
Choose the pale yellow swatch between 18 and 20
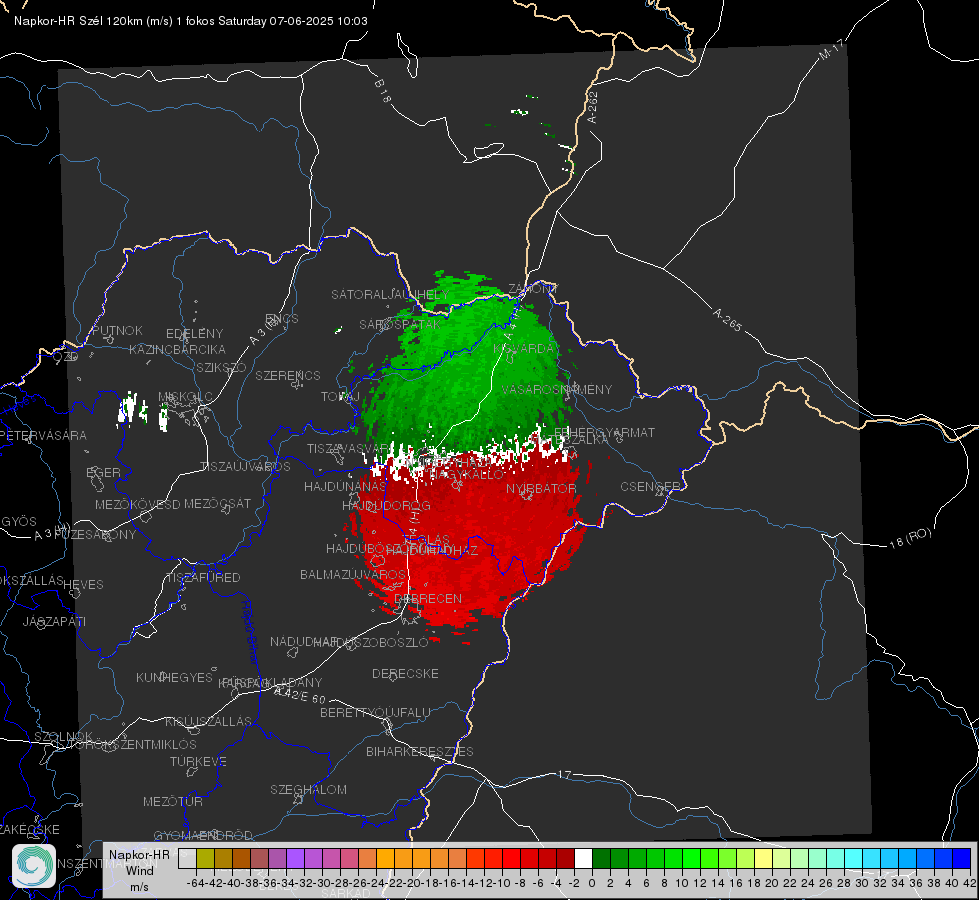[x=764, y=858]
